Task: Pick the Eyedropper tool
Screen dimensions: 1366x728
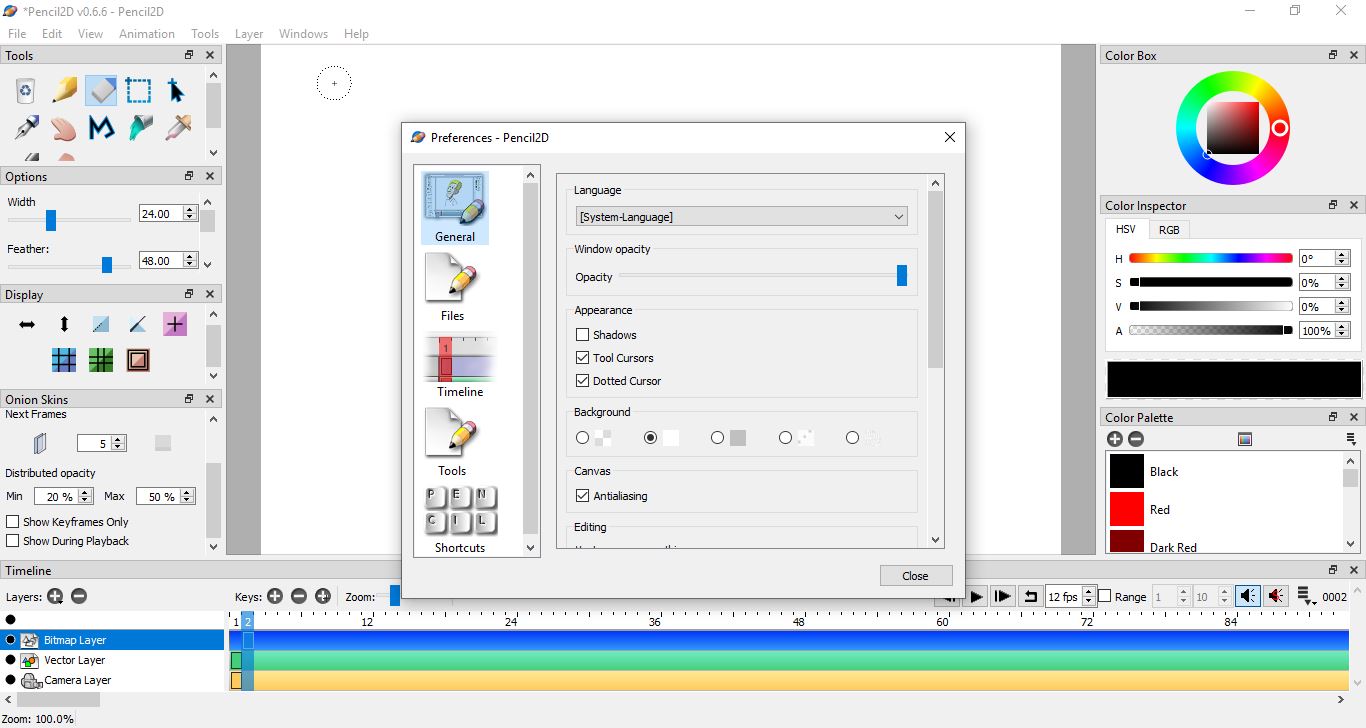Action: (177, 128)
